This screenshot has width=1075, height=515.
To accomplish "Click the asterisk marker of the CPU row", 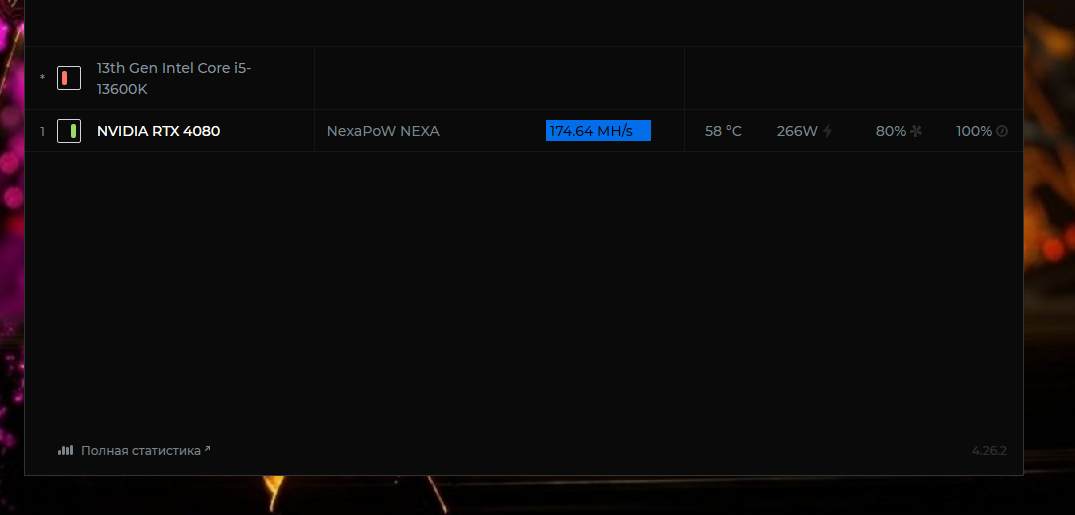I will 43,77.
